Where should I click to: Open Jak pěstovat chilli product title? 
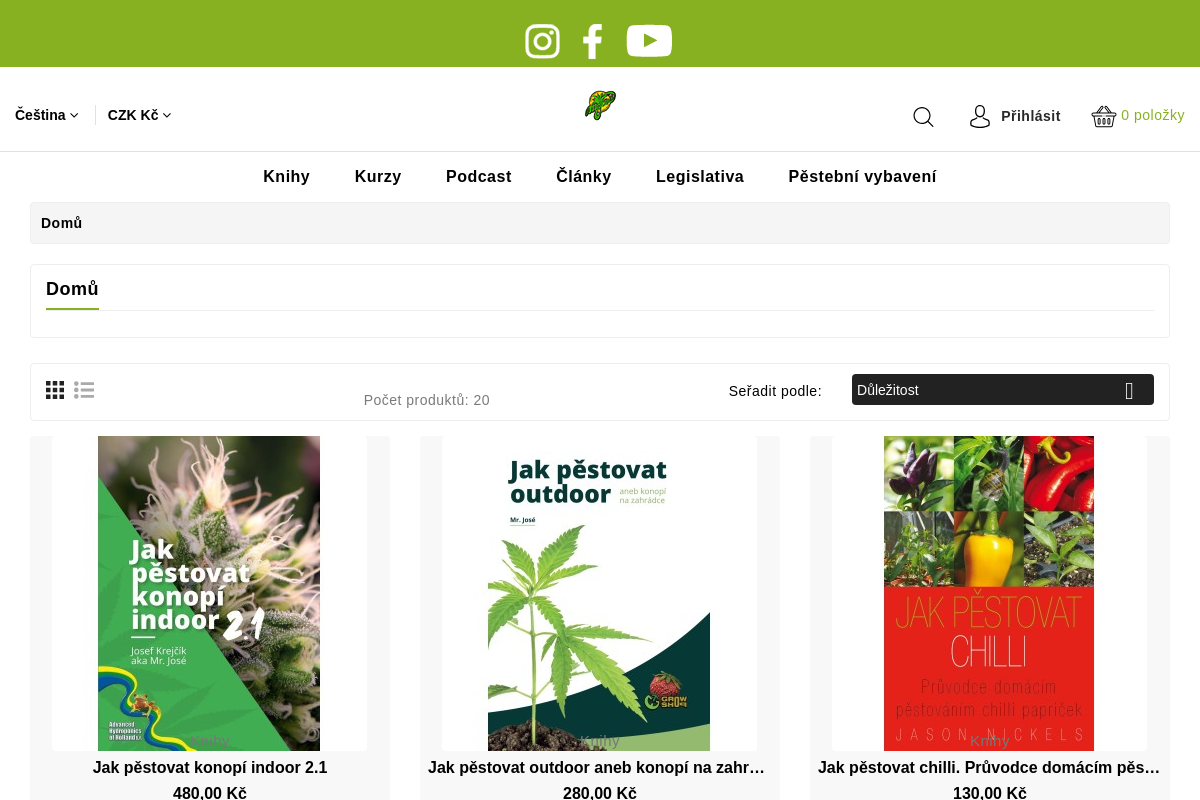[989, 768]
